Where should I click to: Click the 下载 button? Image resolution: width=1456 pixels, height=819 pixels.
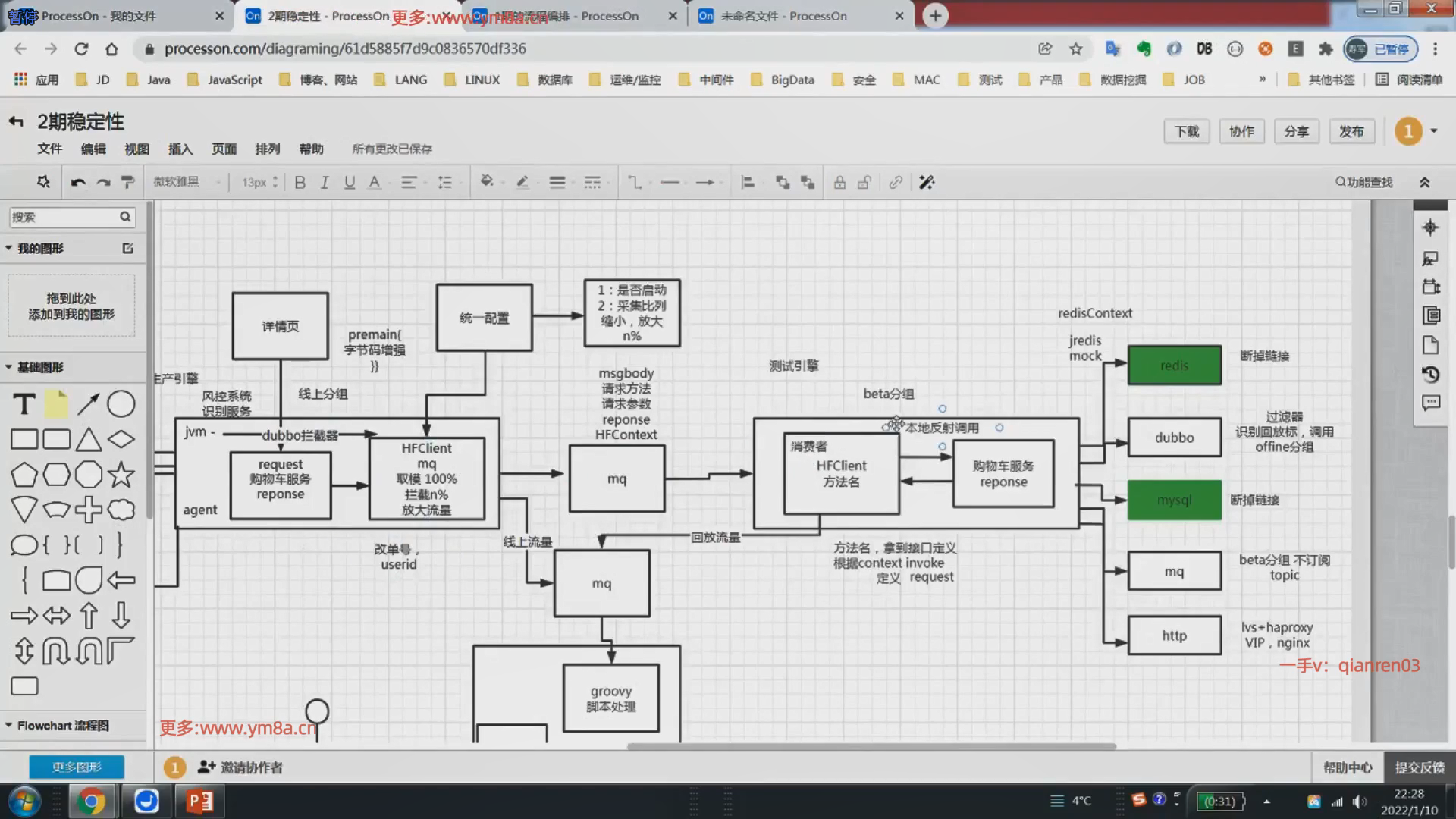point(1186,131)
